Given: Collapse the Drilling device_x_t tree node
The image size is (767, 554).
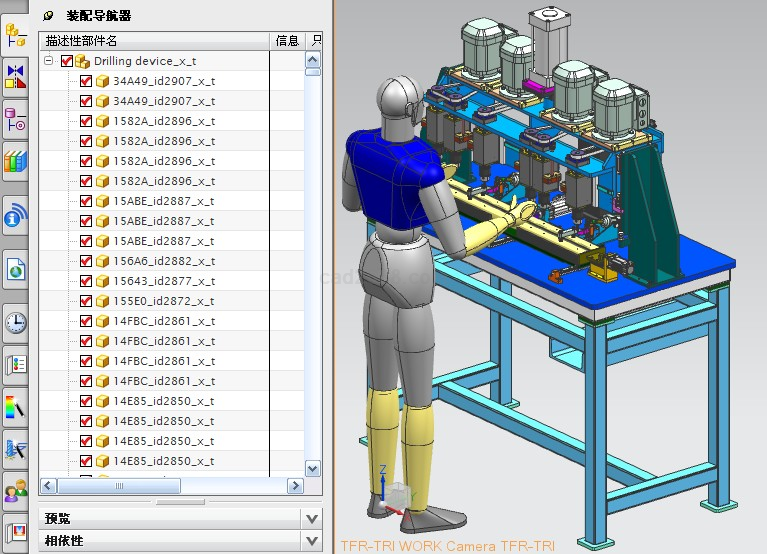Looking at the screenshot, I should point(49,61).
